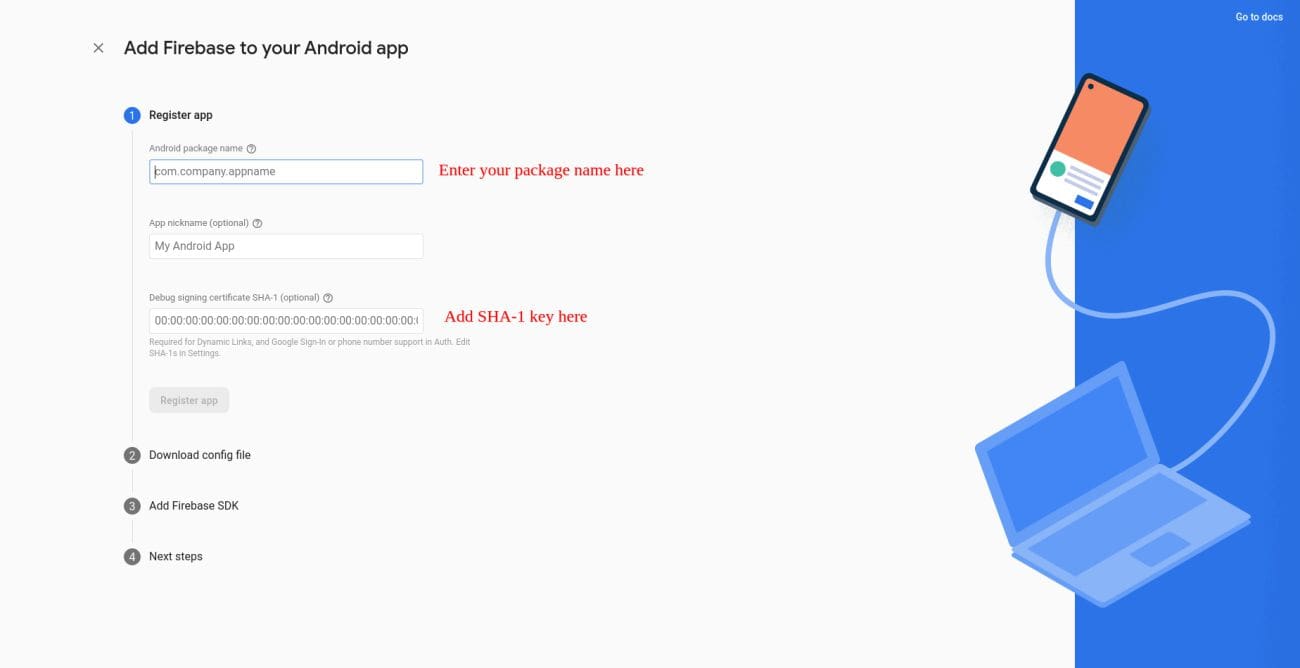The height and width of the screenshot is (668, 1300).
Task: Click the help icon beside Debug signing certificate
Action: [x=328, y=298]
